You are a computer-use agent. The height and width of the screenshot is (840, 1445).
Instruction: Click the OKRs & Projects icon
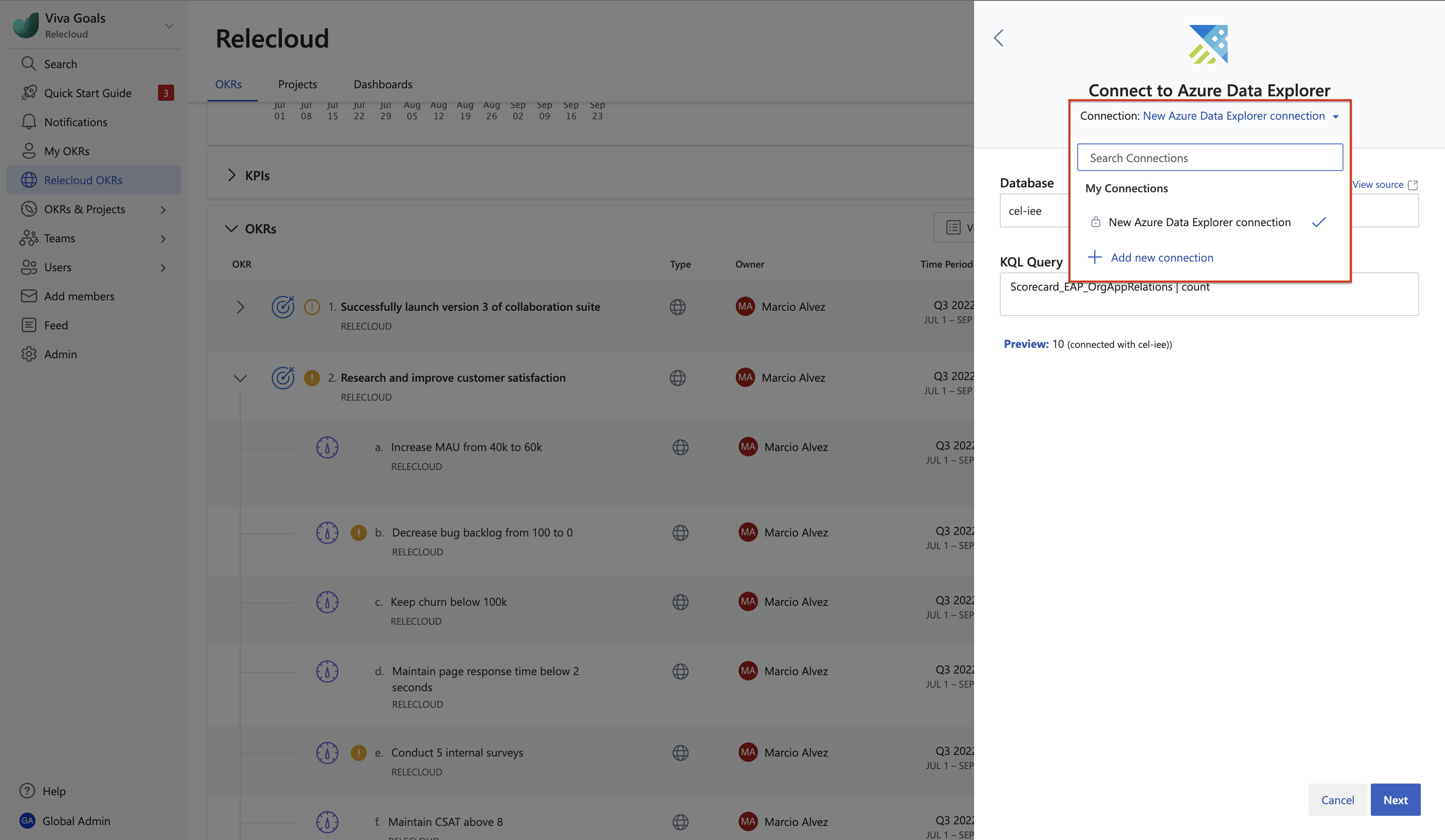tap(29, 209)
